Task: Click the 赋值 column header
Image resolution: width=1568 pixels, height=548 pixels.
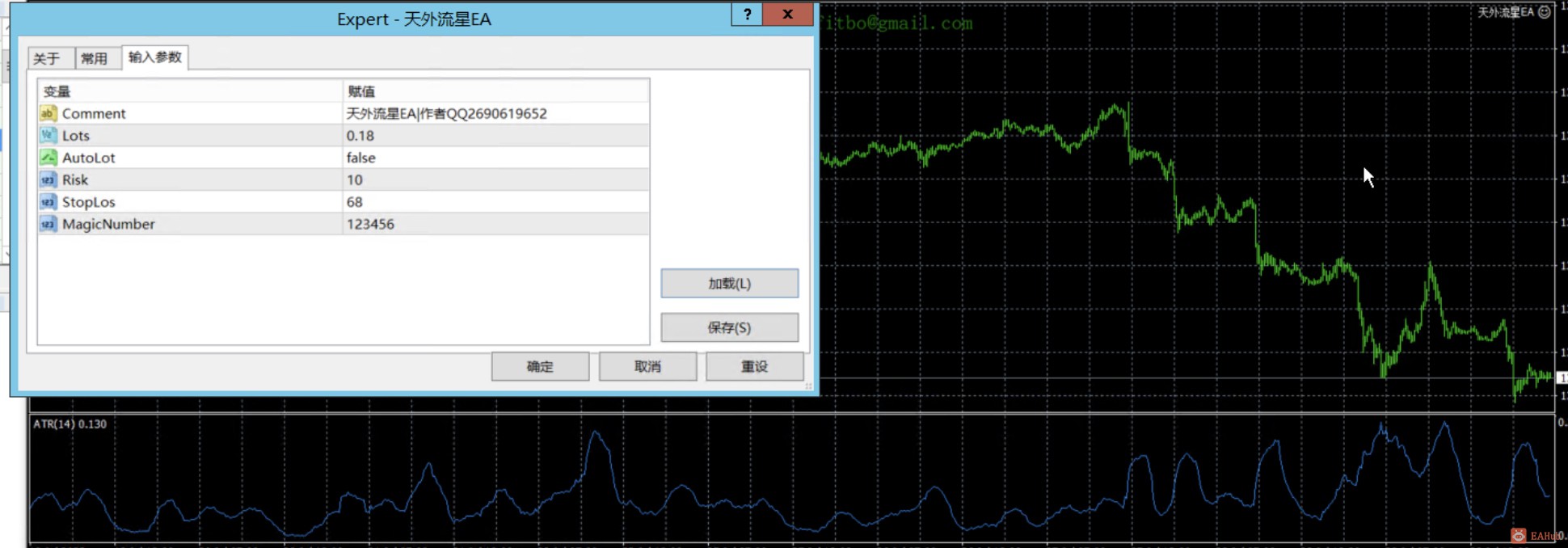Action: click(x=495, y=91)
